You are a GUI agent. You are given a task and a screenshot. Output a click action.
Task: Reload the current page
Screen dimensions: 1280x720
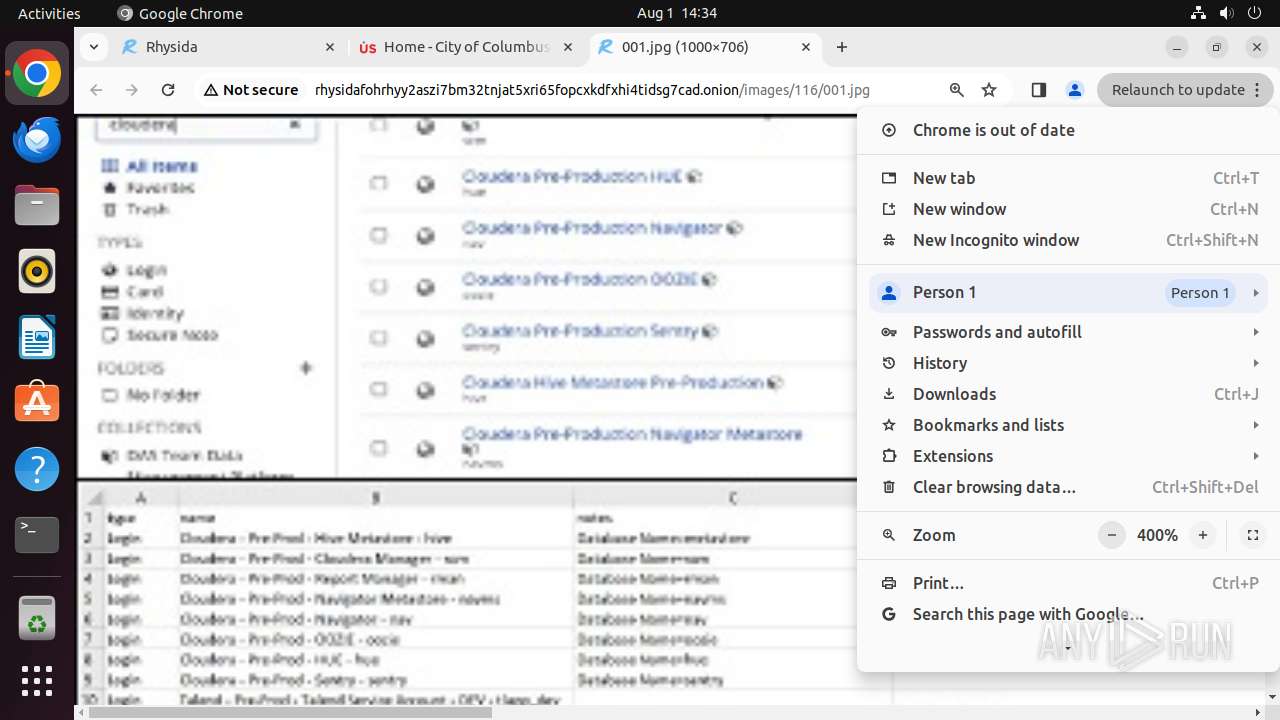168,90
